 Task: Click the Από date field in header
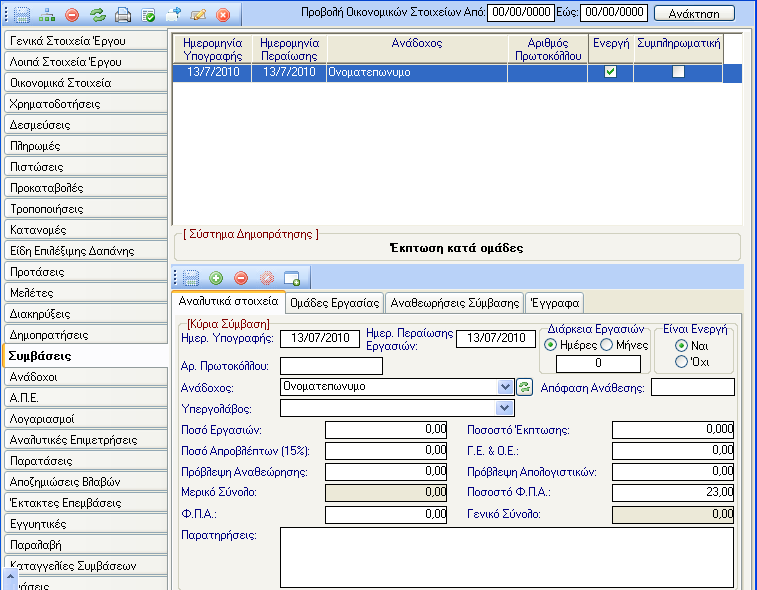(520, 13)
